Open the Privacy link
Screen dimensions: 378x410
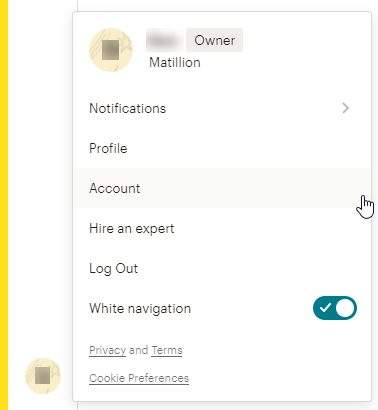click(107, 350)
